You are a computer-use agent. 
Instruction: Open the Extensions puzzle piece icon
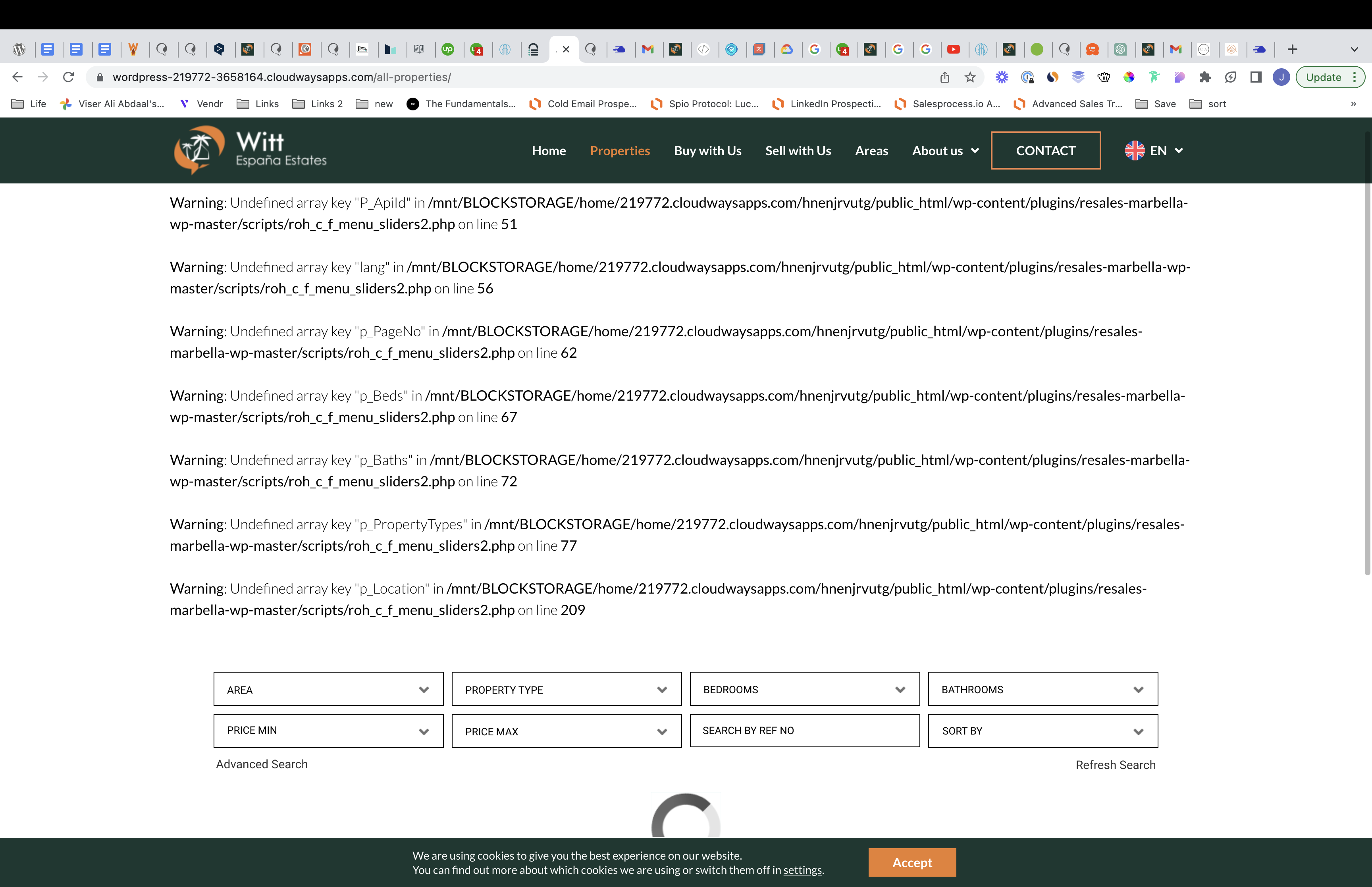pos(1205,77)
